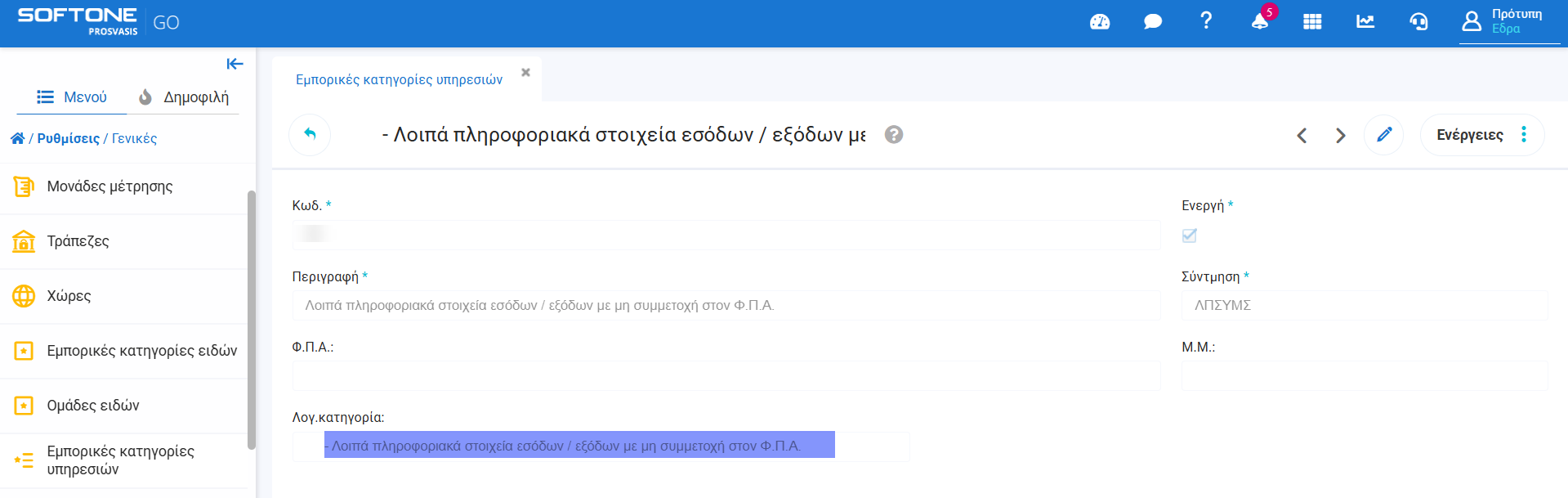1568x498 pixels.
Task: Click the Περιγραφή input field
Action: pyautogui.click(x=726, y=306)
